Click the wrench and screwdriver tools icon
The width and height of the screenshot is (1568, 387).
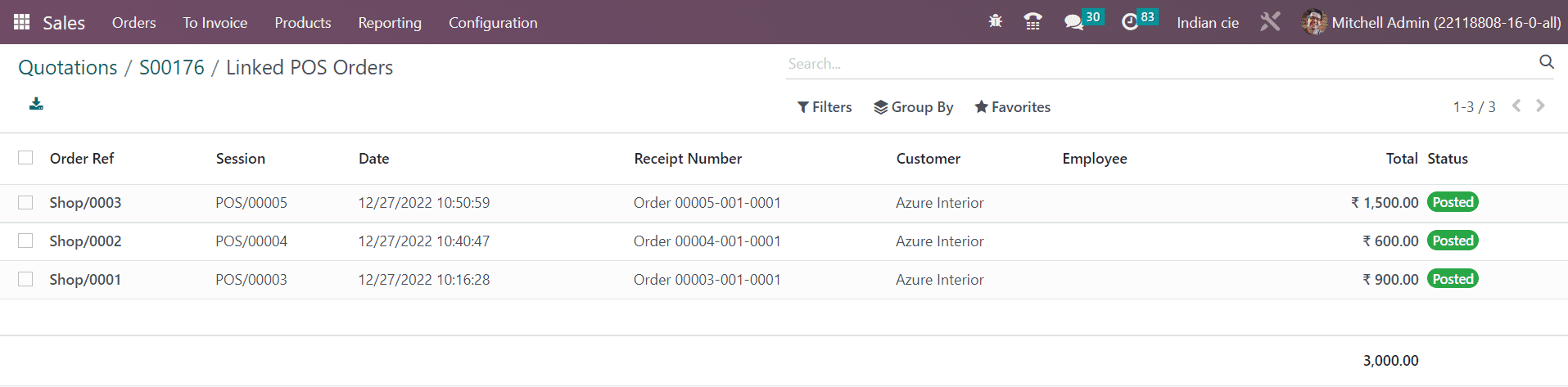1270,22
